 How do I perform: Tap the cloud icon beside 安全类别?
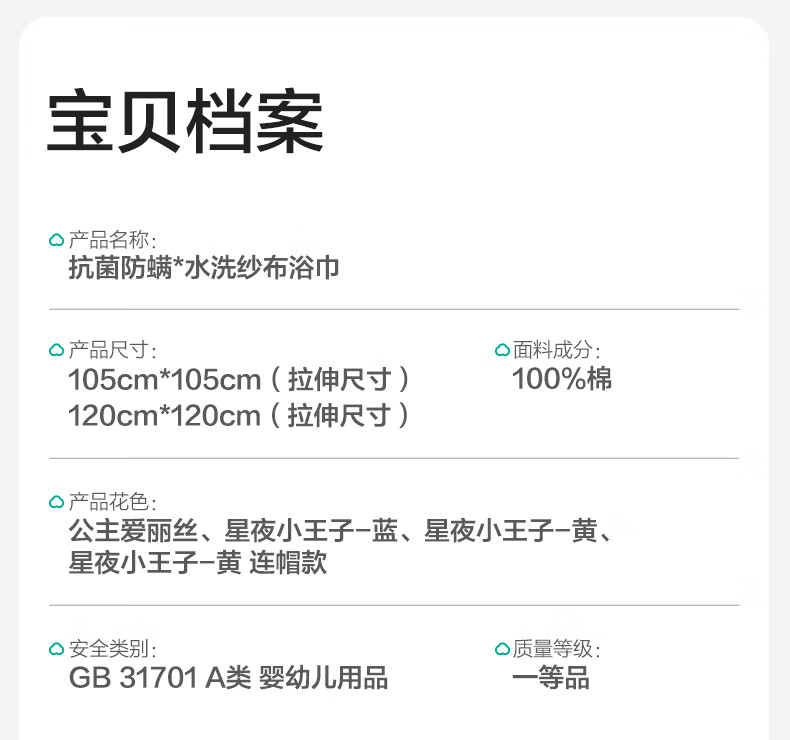point(56,650)
